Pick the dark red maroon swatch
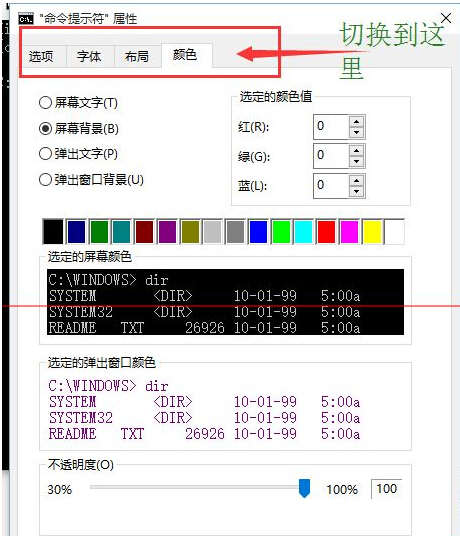Screen dimensions: 460x536 (x=145, y=232)
